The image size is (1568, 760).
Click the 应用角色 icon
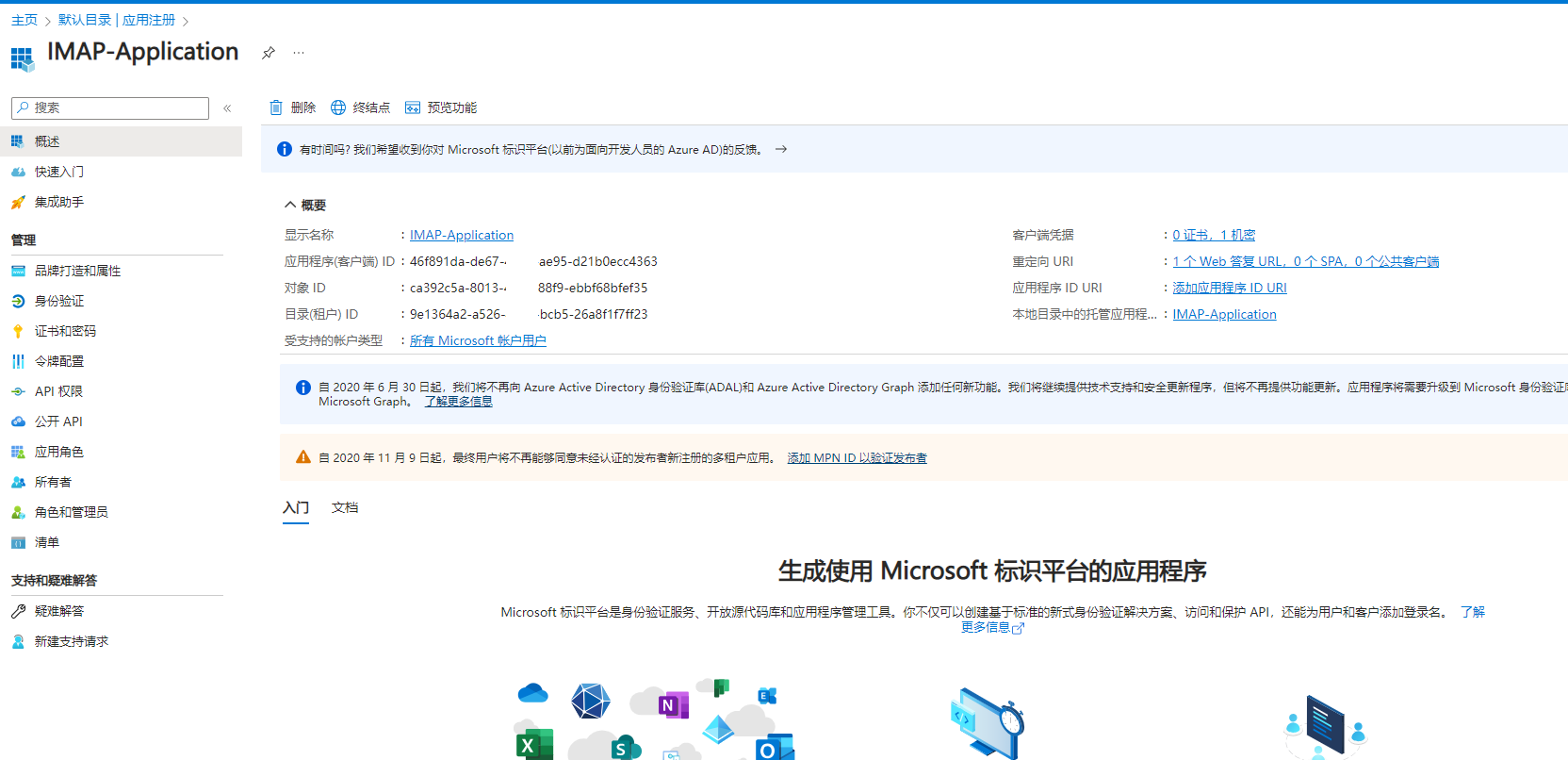tap(18, 452)
